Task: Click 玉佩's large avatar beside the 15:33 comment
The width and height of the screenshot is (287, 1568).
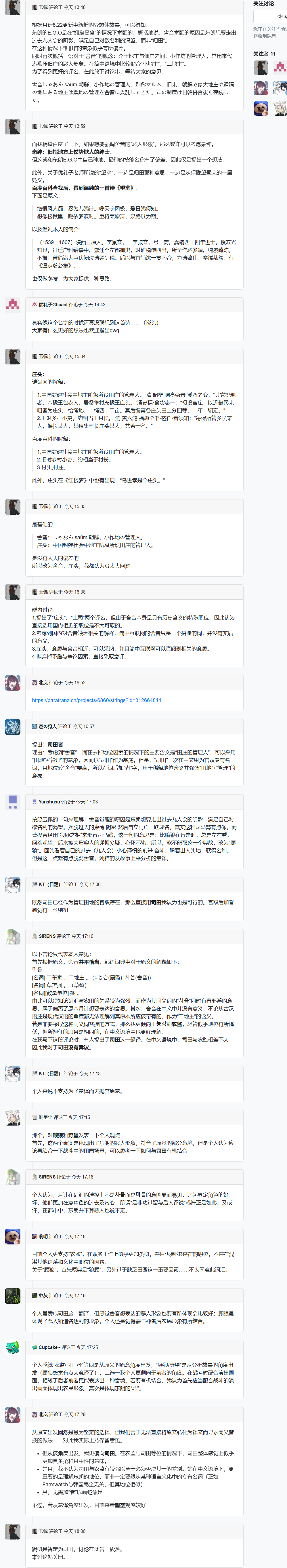Action: [x=13, y=506]
